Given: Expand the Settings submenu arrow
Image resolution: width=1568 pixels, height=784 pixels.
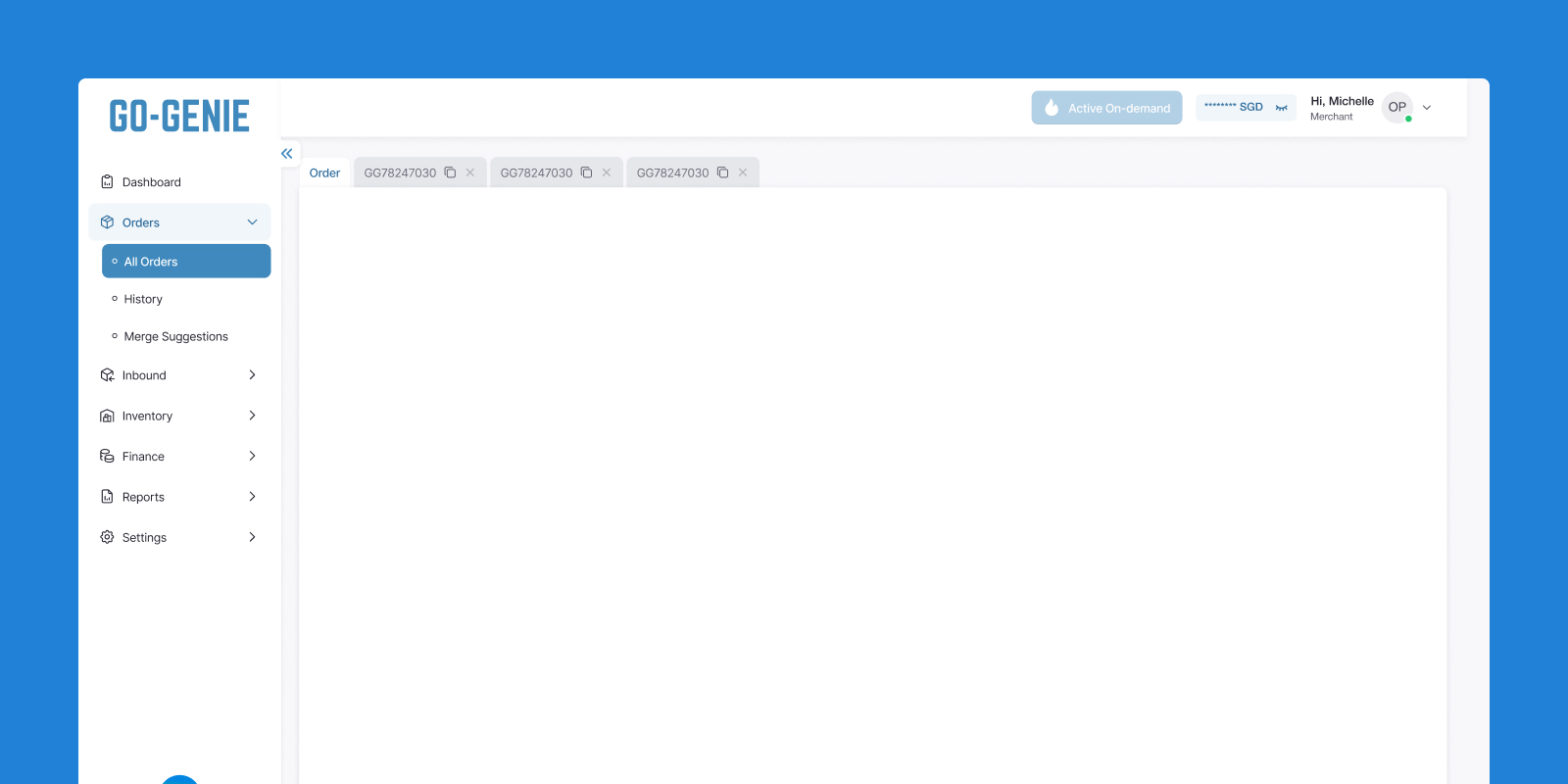Looking at the screenshot, I should [x=252, y=537].
